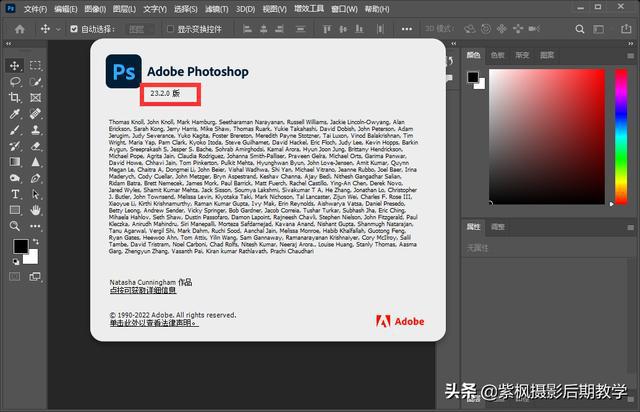Click align horizontal centers icon
Viewport: 640px width, 412px height.
point(264,29)
